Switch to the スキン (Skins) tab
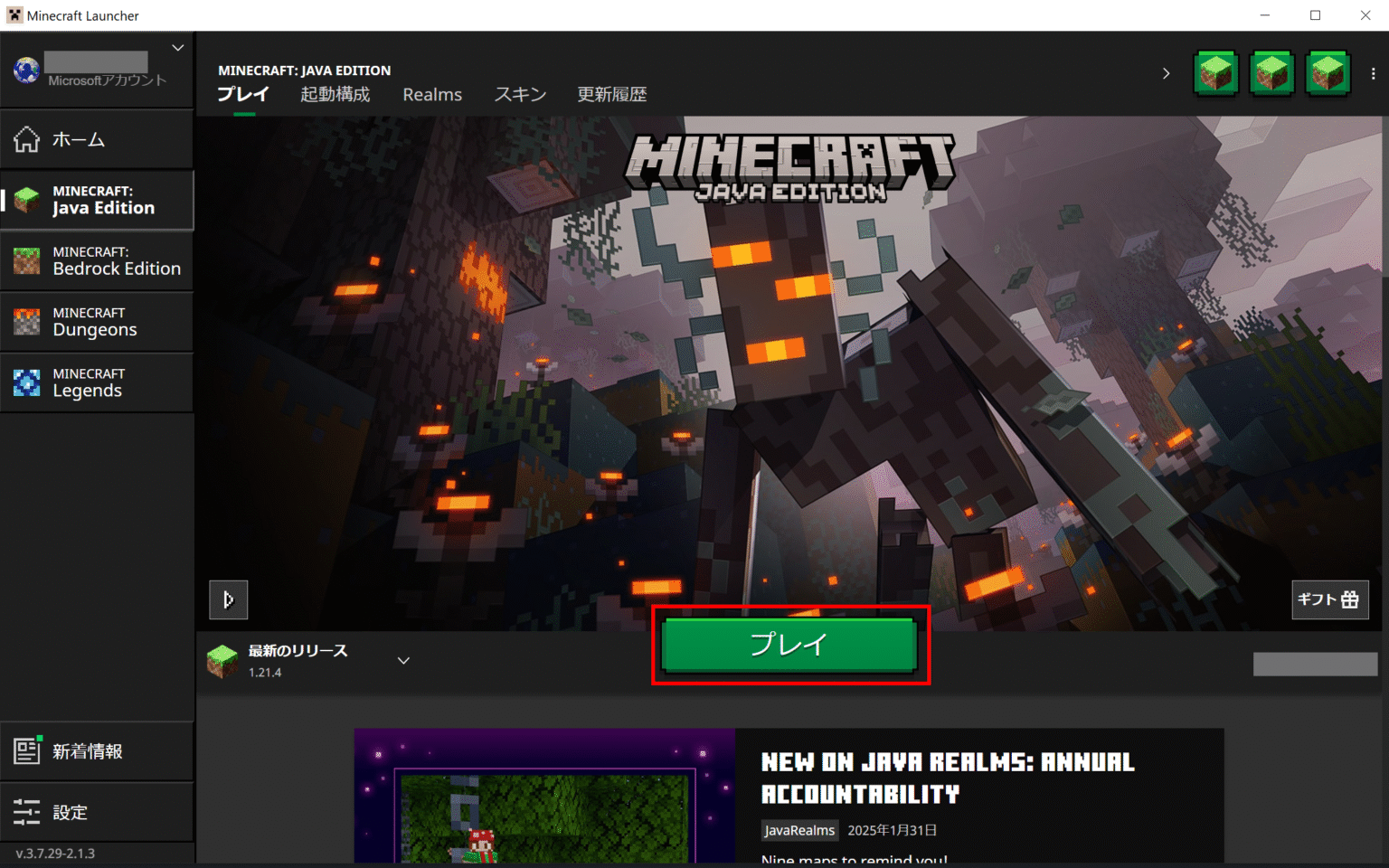1389x868 pixels. [x=520, y=94]
